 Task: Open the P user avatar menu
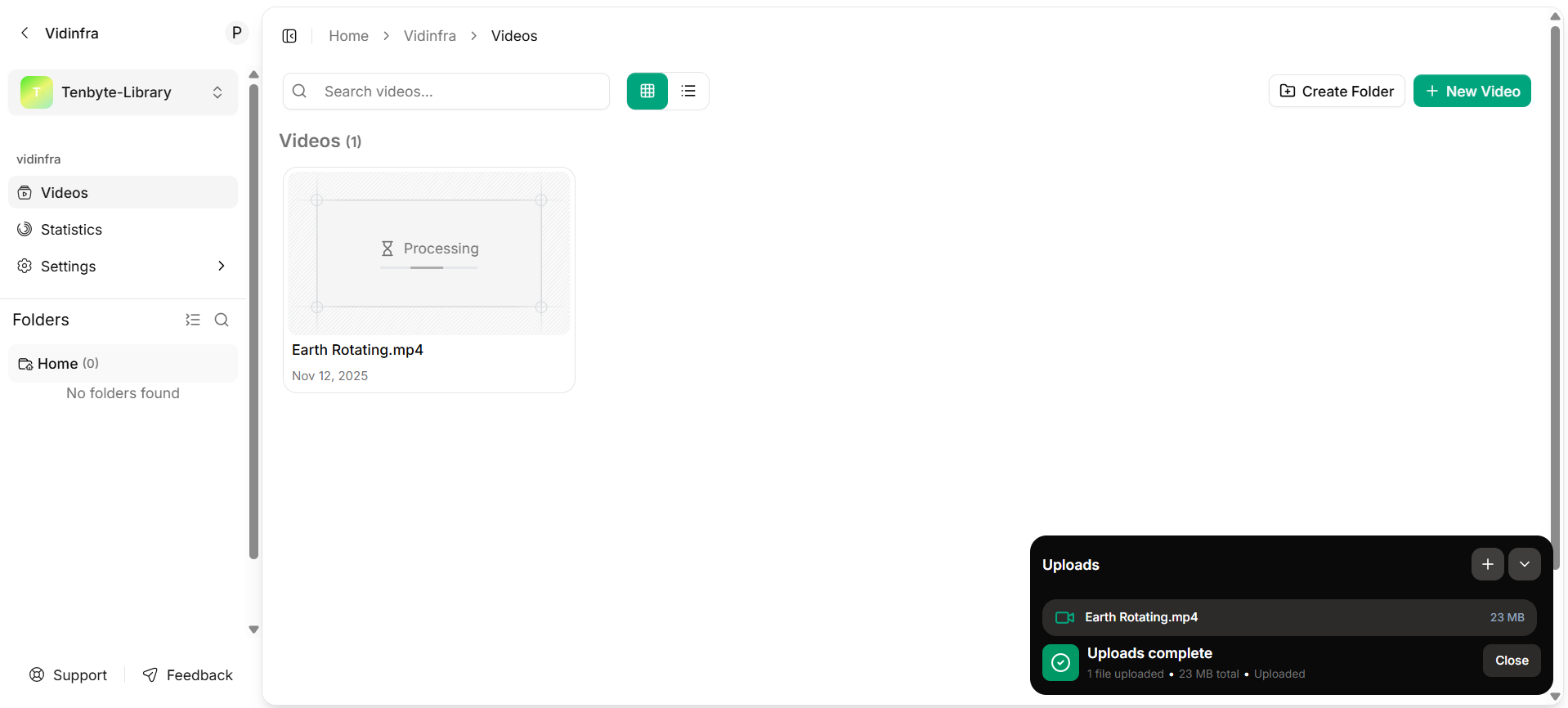(x=236, y=33)
